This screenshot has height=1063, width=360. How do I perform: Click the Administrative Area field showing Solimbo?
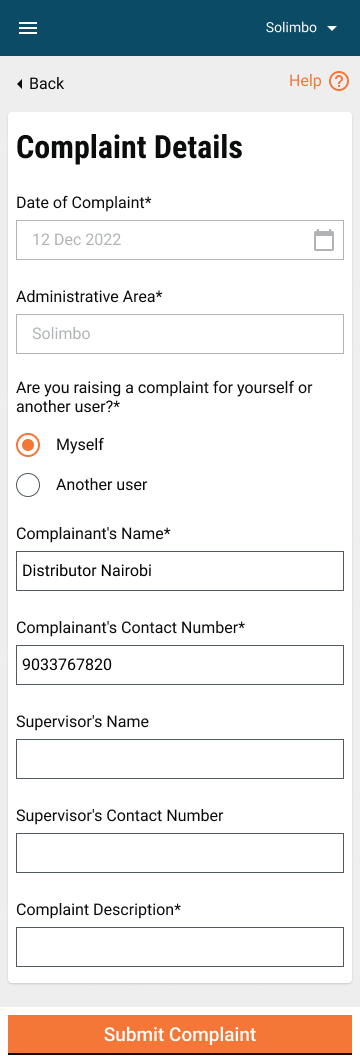click(180, 334)
